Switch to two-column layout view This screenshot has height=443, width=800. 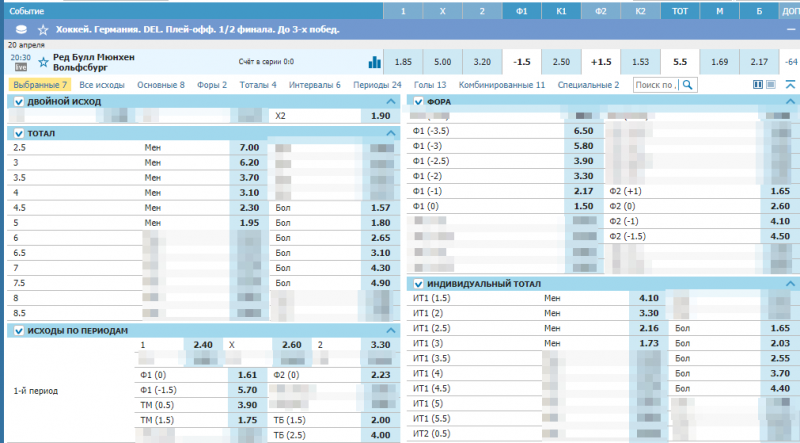pos(758,86)
